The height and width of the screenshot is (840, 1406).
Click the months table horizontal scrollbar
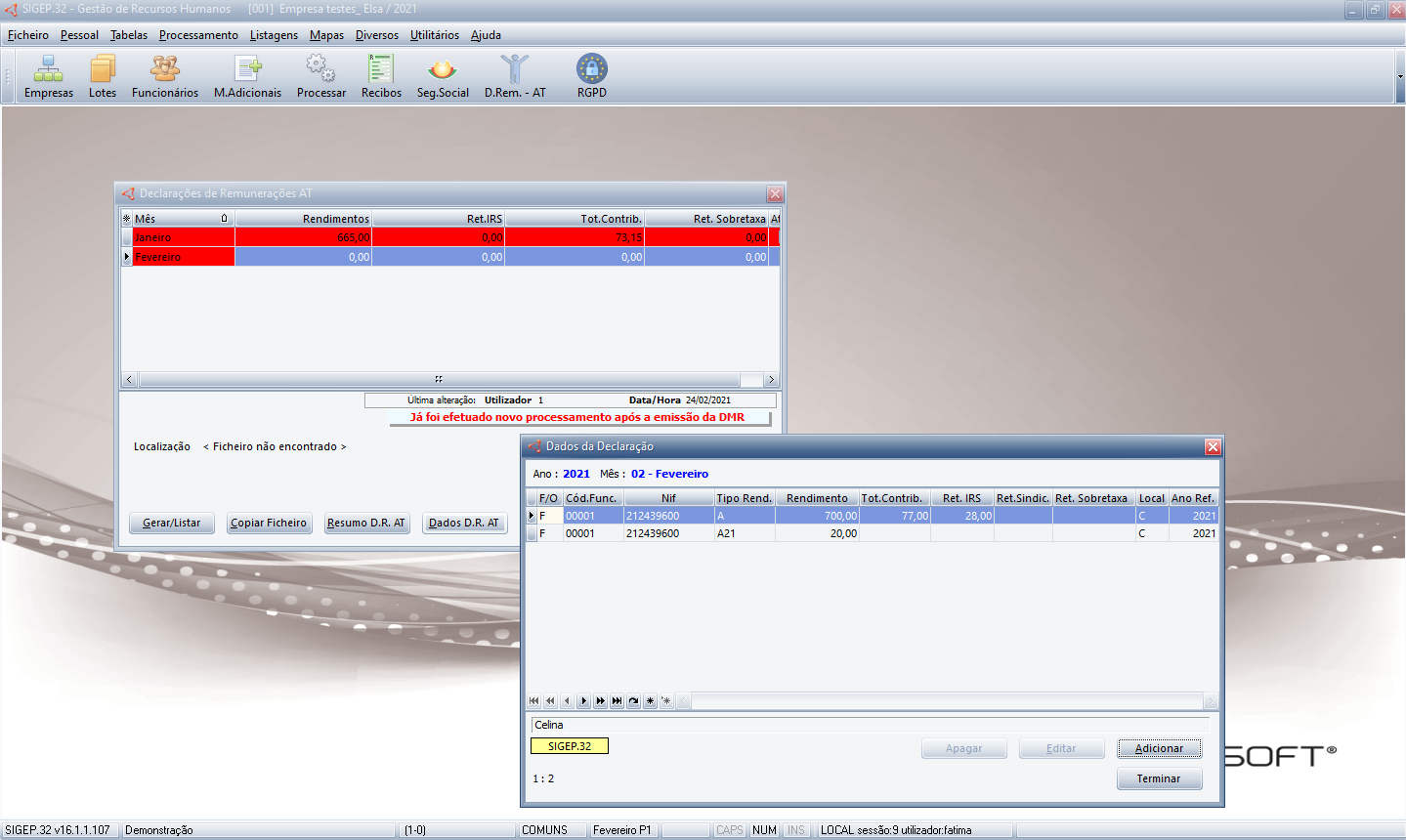pos(438,379)
